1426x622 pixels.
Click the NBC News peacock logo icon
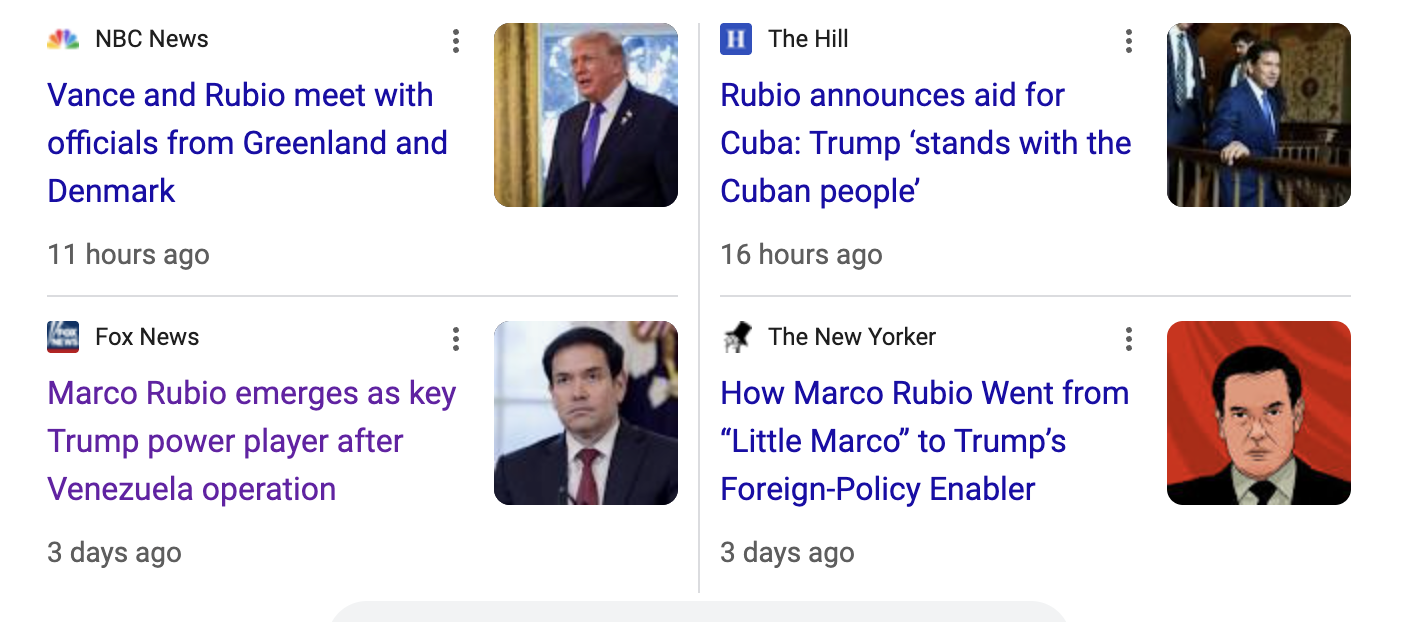tap(63, 40)
